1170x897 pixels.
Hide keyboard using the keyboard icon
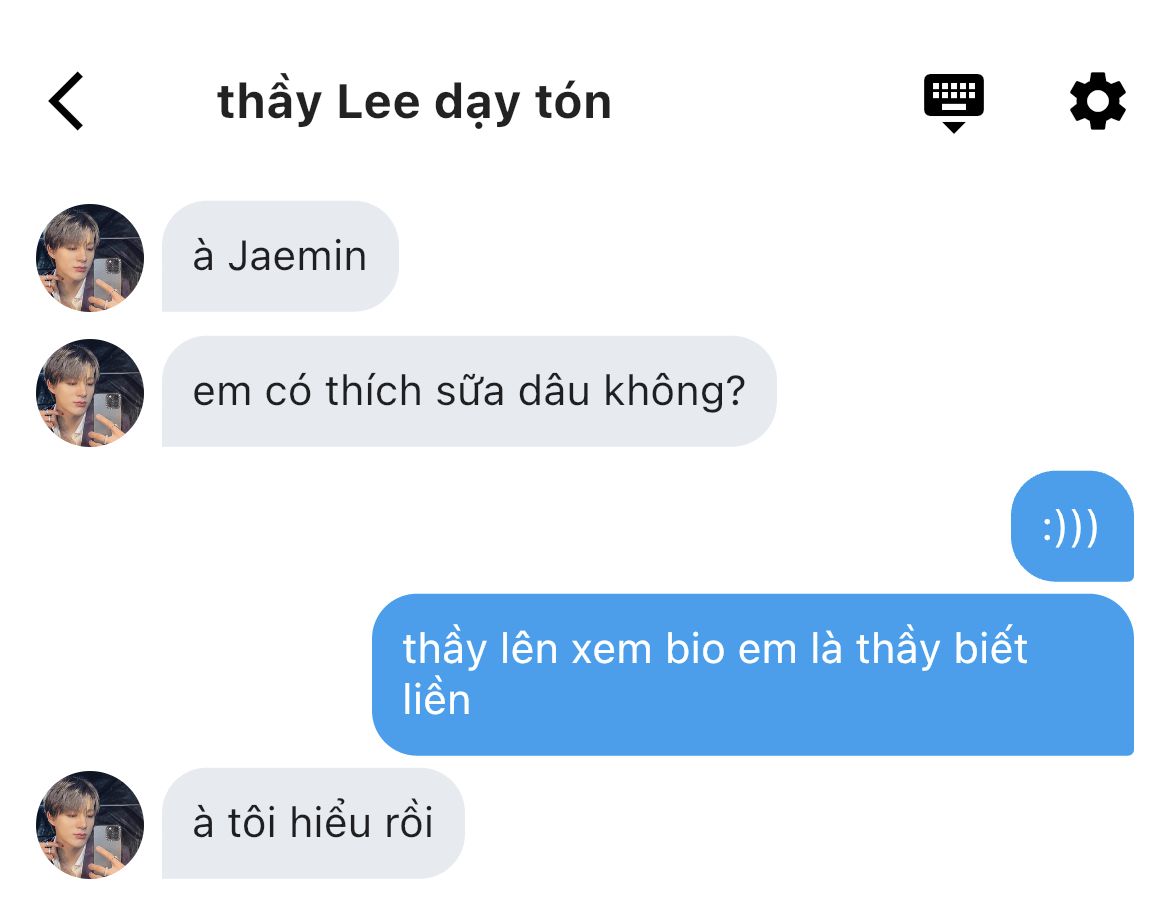(x=954, y=103)
